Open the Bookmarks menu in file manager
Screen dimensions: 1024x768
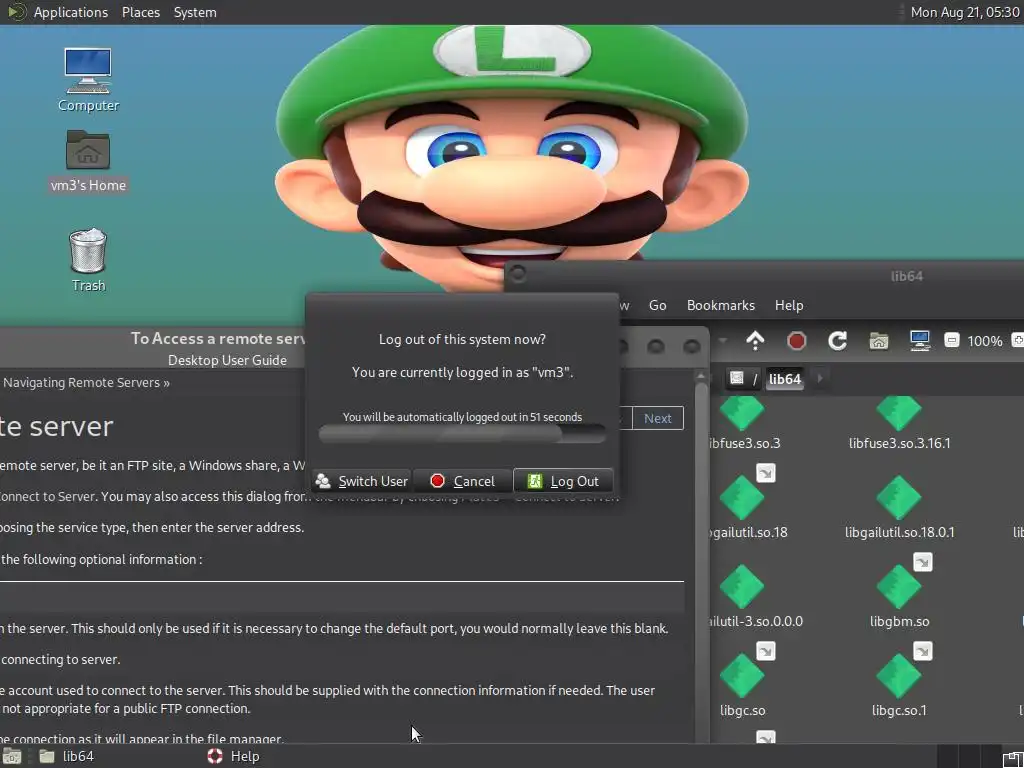click(x=720, y=305)
